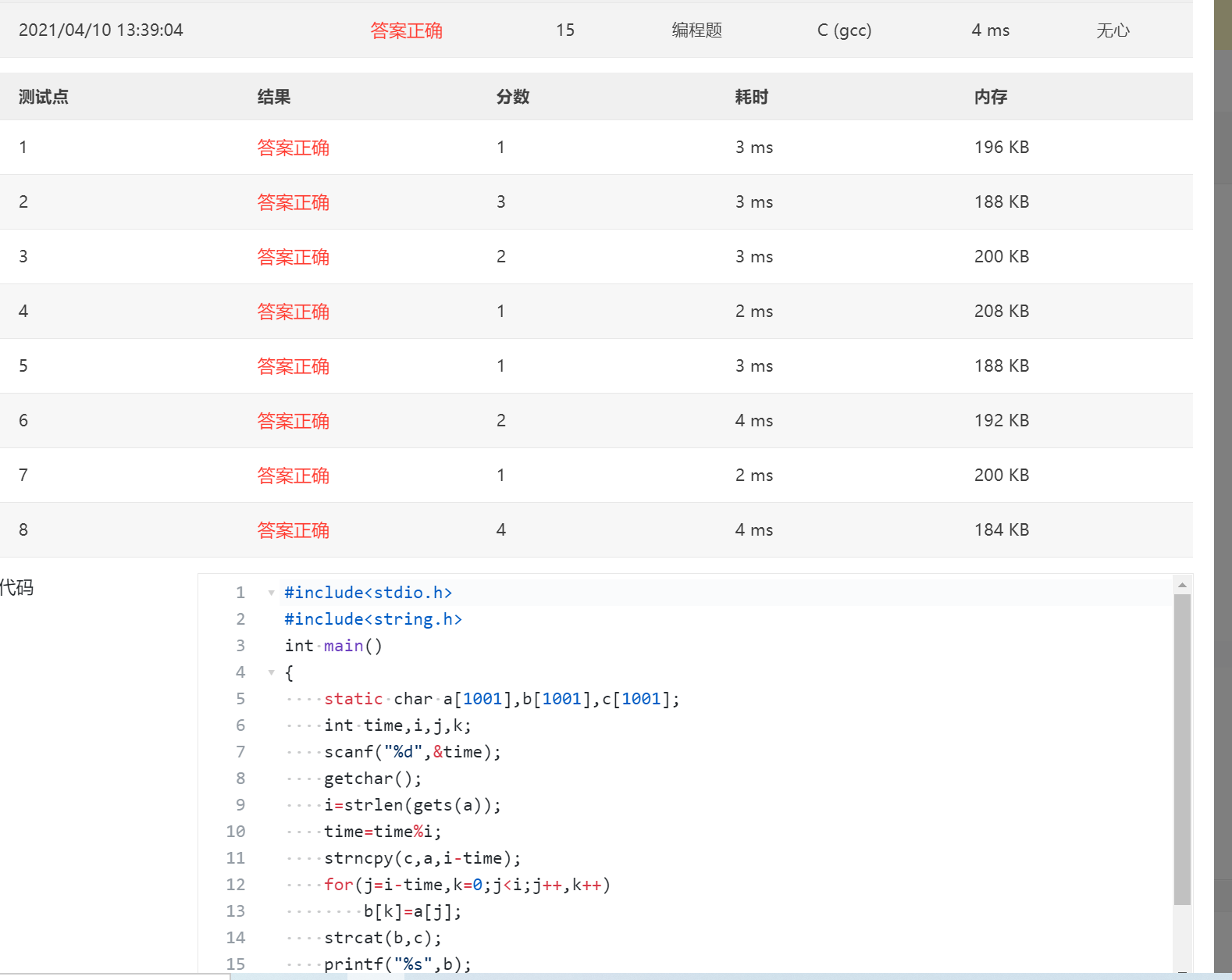Collapse the main function fold arrow at line 4

(x=271, y=672)
